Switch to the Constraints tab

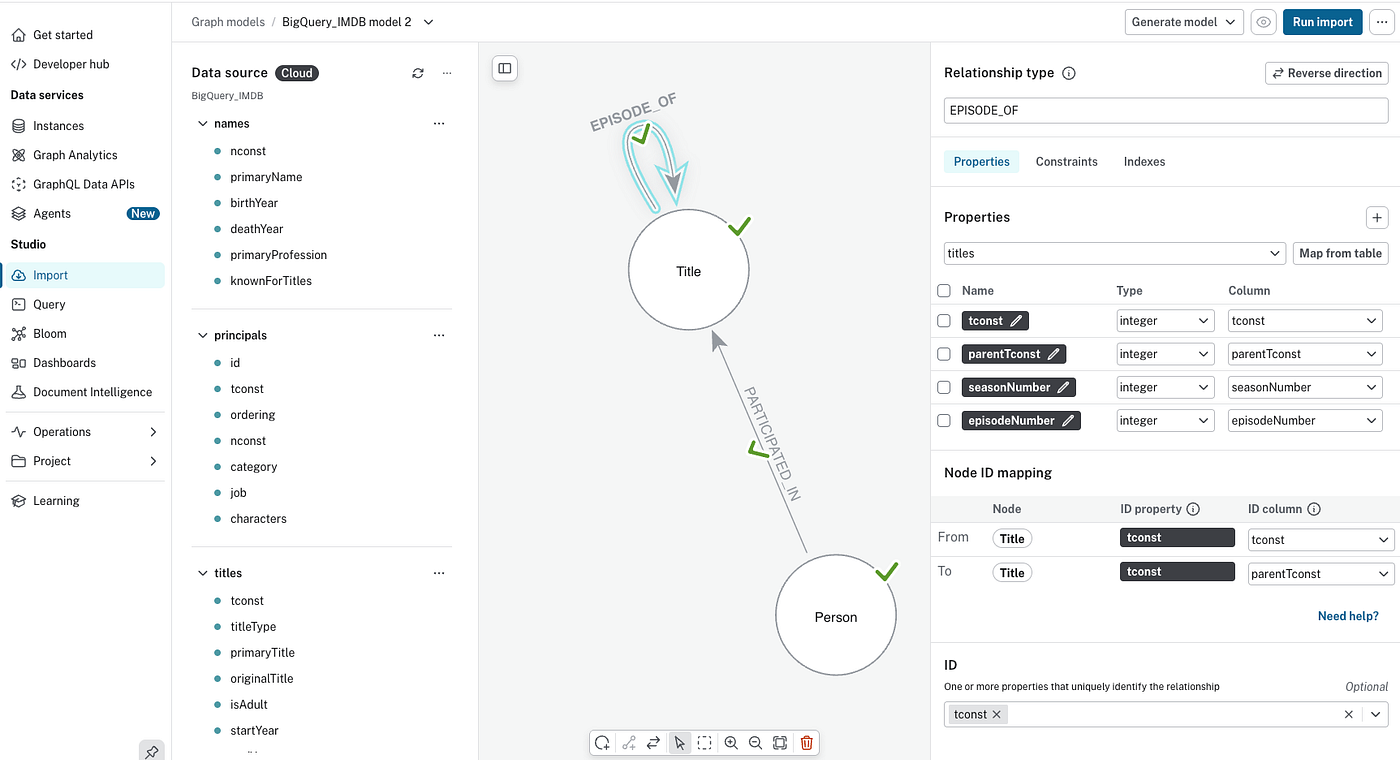(x=1066, y=162)
